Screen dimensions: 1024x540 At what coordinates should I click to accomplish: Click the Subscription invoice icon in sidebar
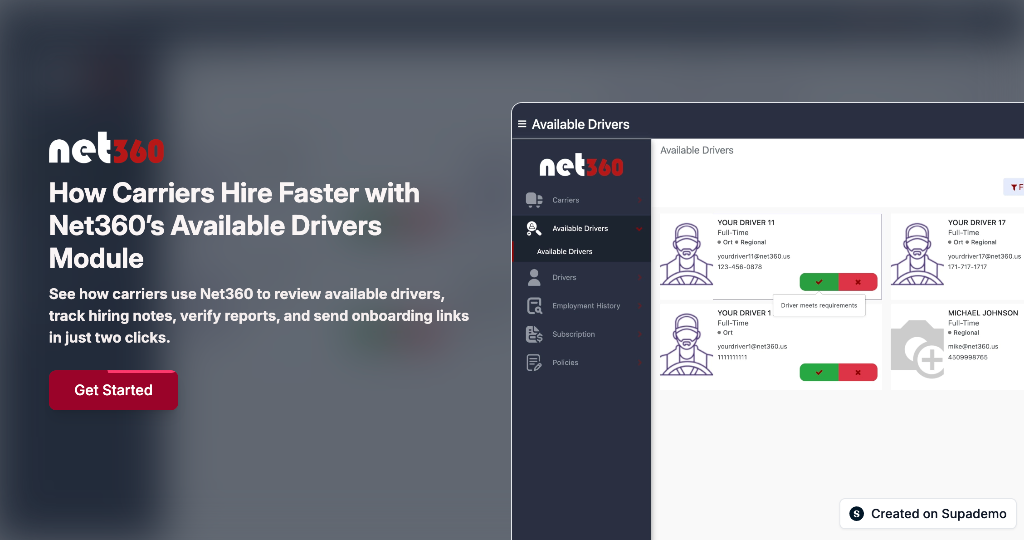534,334
